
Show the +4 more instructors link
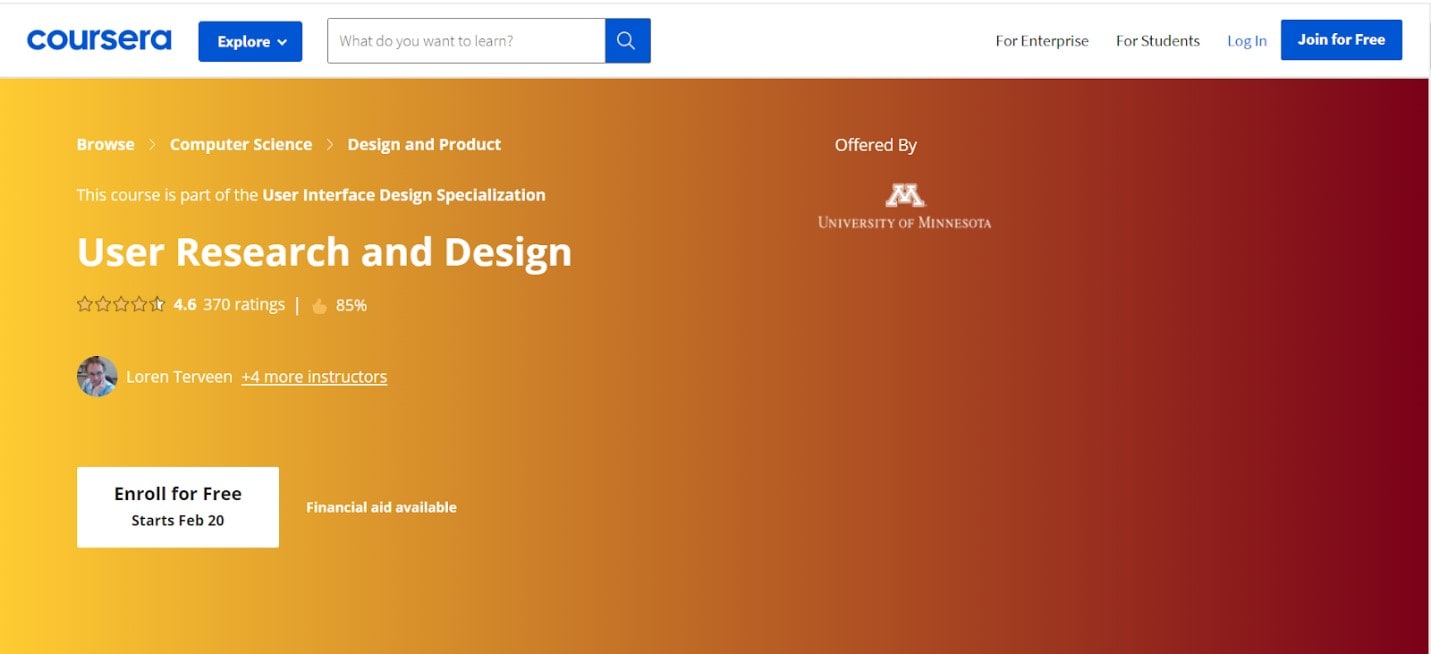(x=314, y=377)
